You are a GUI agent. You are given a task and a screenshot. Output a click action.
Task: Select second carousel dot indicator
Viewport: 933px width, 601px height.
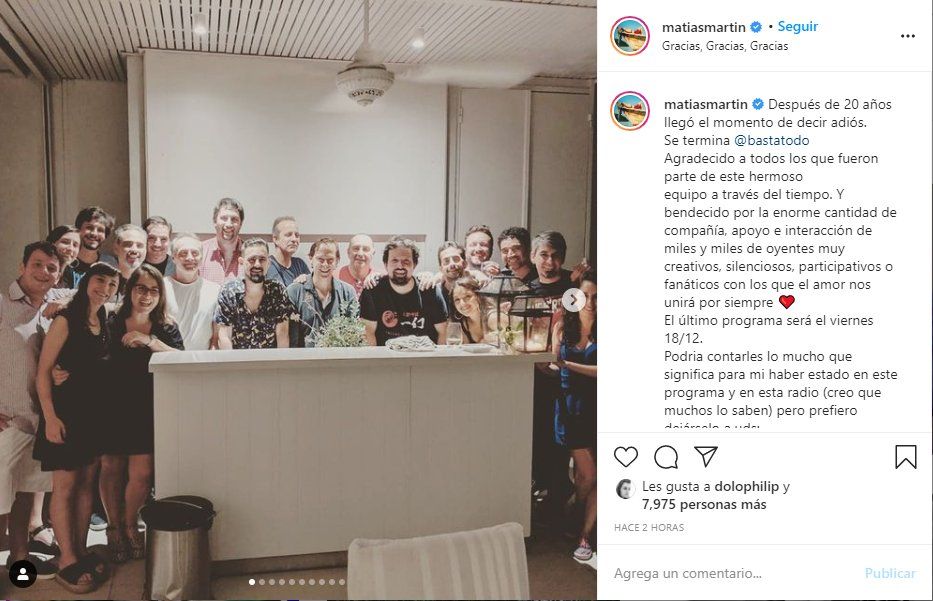tap(262, 582)
